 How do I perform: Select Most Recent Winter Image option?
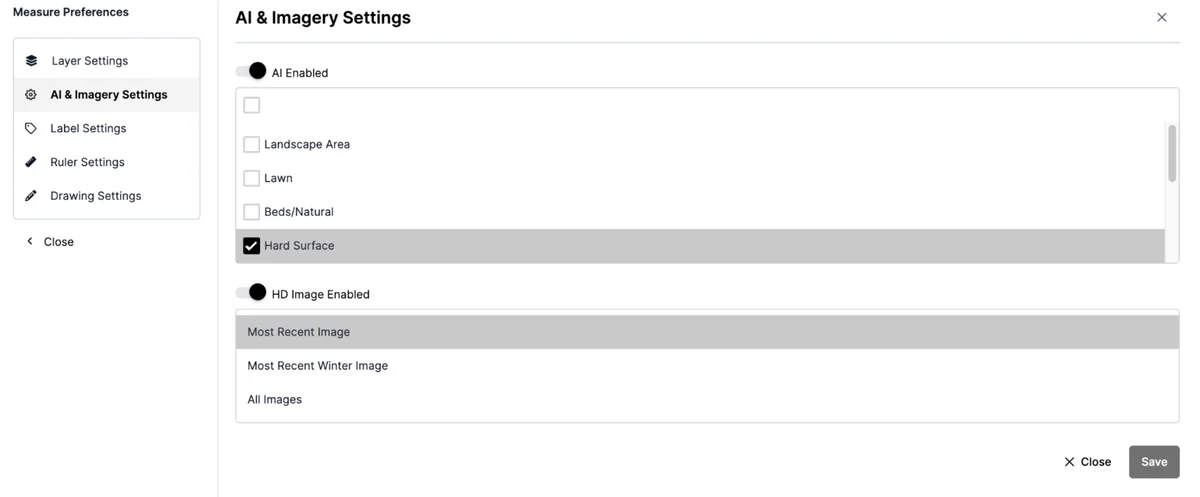pos(317,366)
